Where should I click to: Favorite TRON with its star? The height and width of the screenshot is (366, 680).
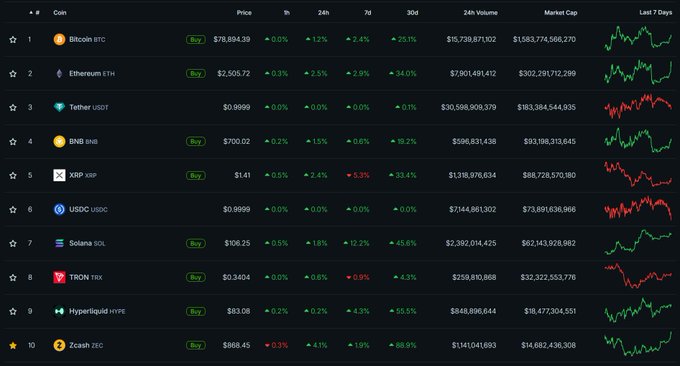(13, 277)
